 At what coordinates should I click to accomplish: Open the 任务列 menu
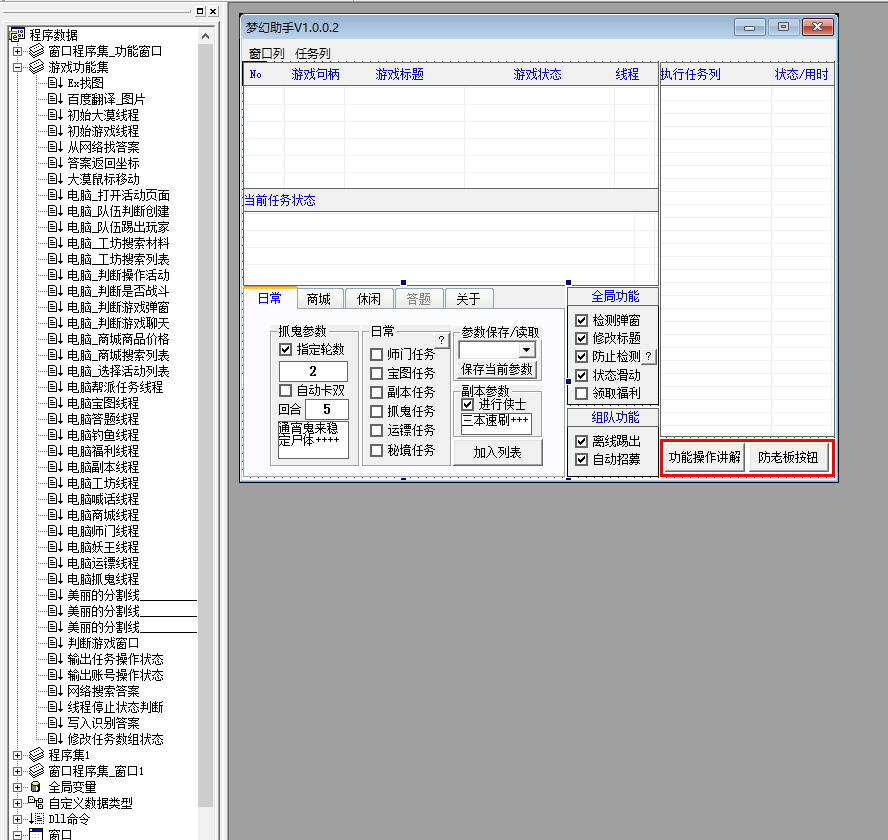[x=312, y=53]
